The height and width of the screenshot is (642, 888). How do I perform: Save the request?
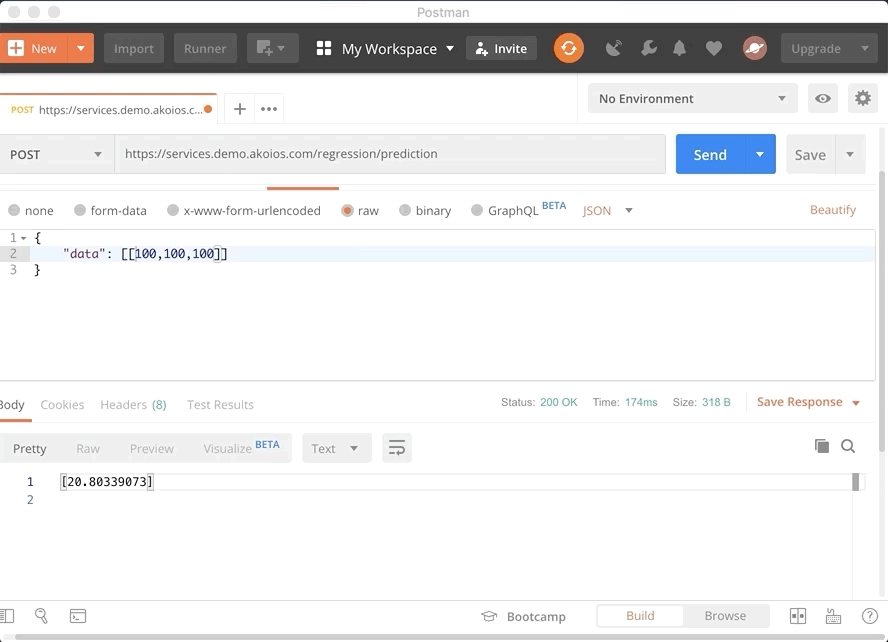810,154
